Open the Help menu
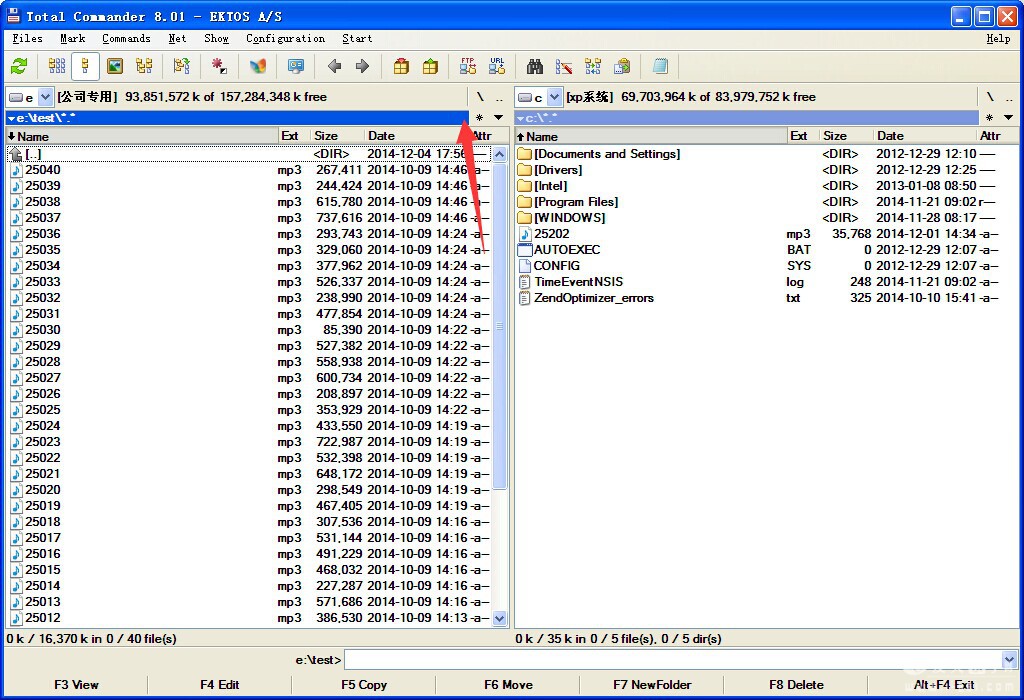 coord(998,39)
